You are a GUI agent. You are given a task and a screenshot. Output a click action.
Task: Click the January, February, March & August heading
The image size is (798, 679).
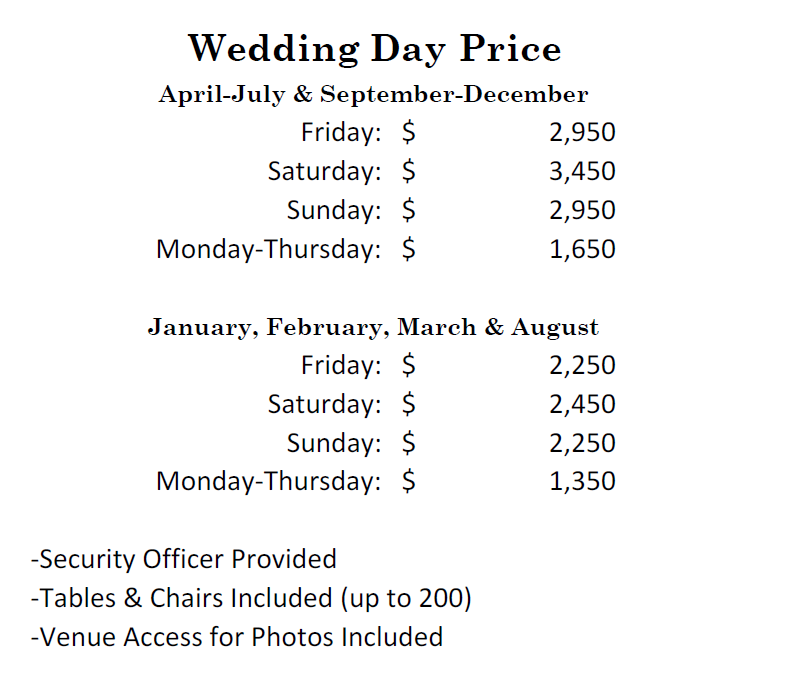coord(373,327)
